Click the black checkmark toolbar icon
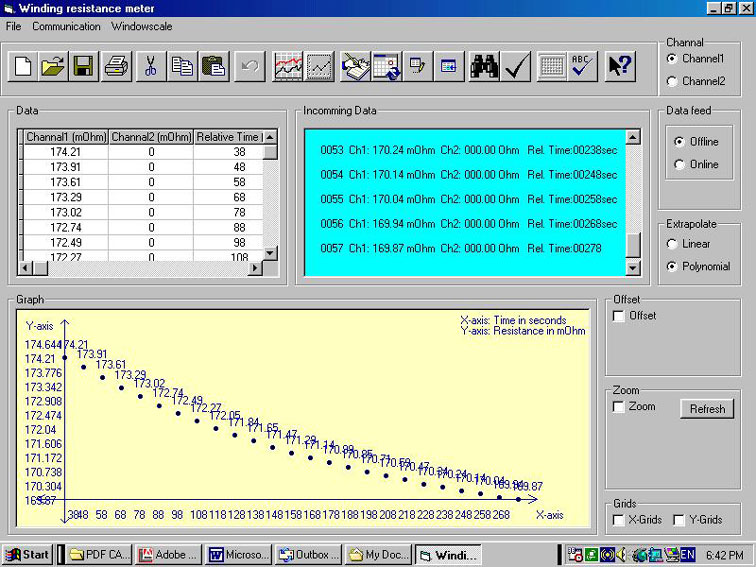Screen dimensions: 756x567 (x=515, y=66)
